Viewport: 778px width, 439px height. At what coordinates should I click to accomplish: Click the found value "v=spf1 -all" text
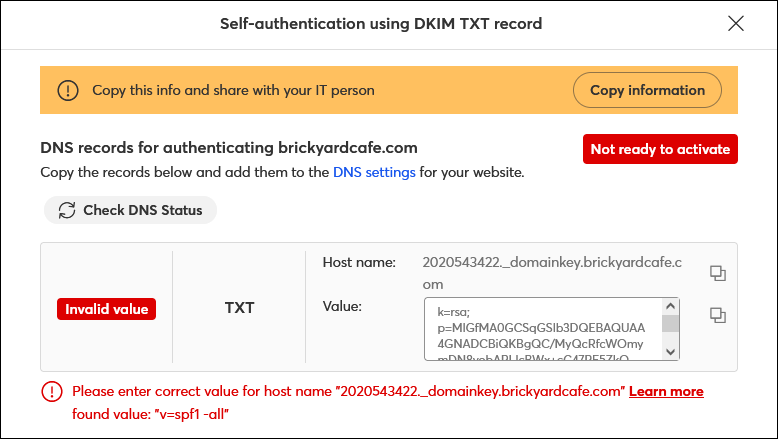tap(150, 414)
